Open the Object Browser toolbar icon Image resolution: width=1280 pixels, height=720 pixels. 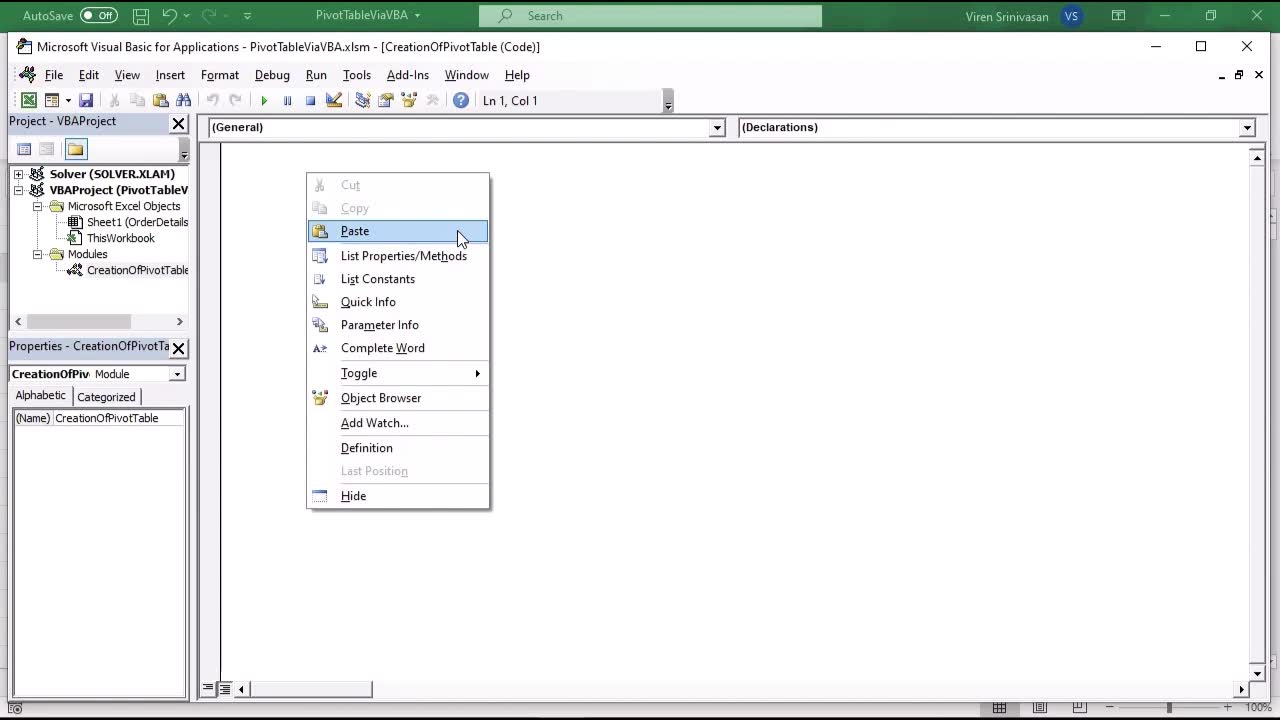tap(409, 100)
